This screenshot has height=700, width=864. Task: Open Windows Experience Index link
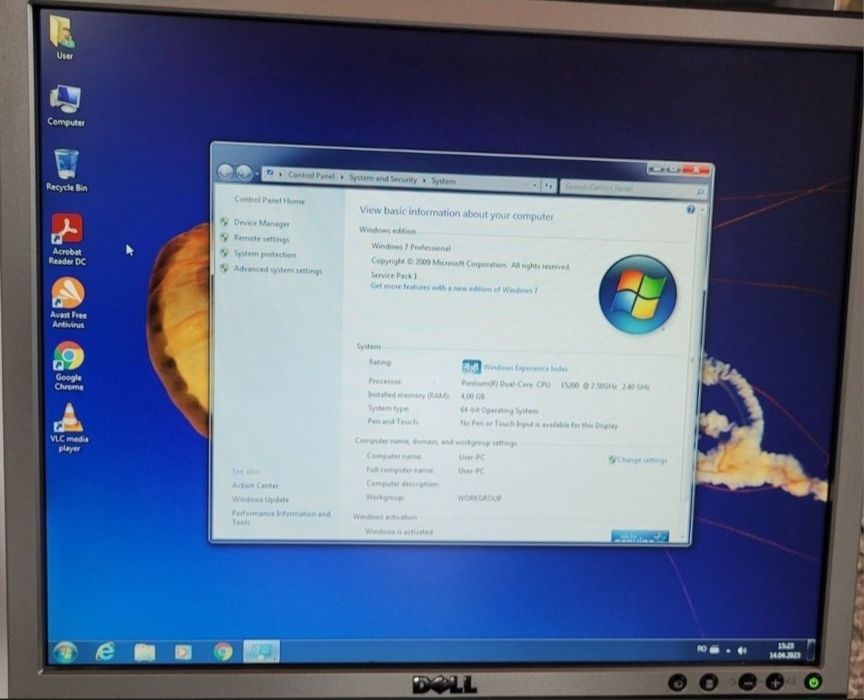pos(525,368)
